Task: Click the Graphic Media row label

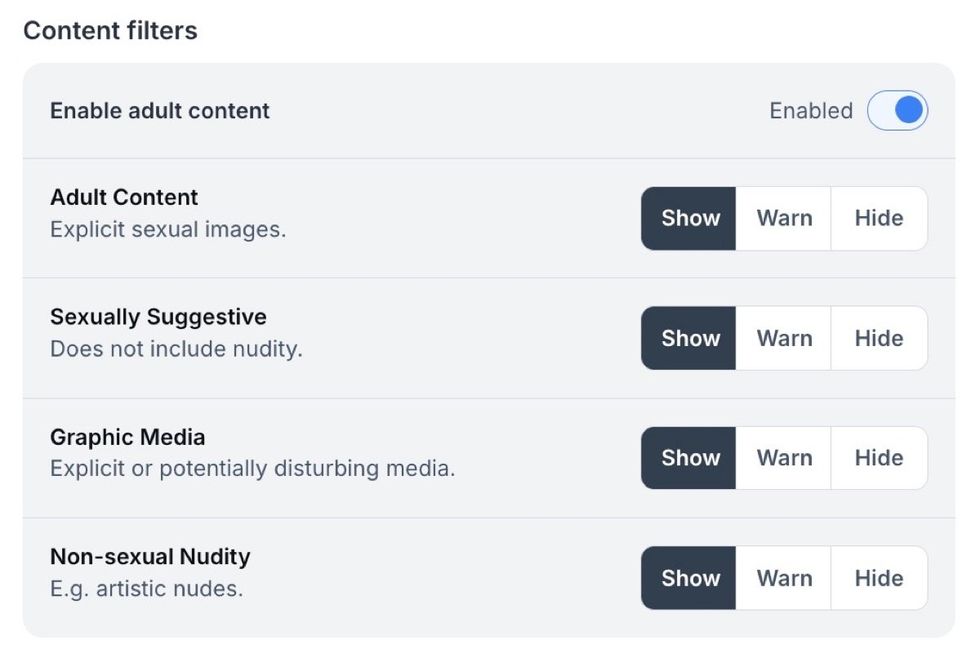Action: [126, 437]
